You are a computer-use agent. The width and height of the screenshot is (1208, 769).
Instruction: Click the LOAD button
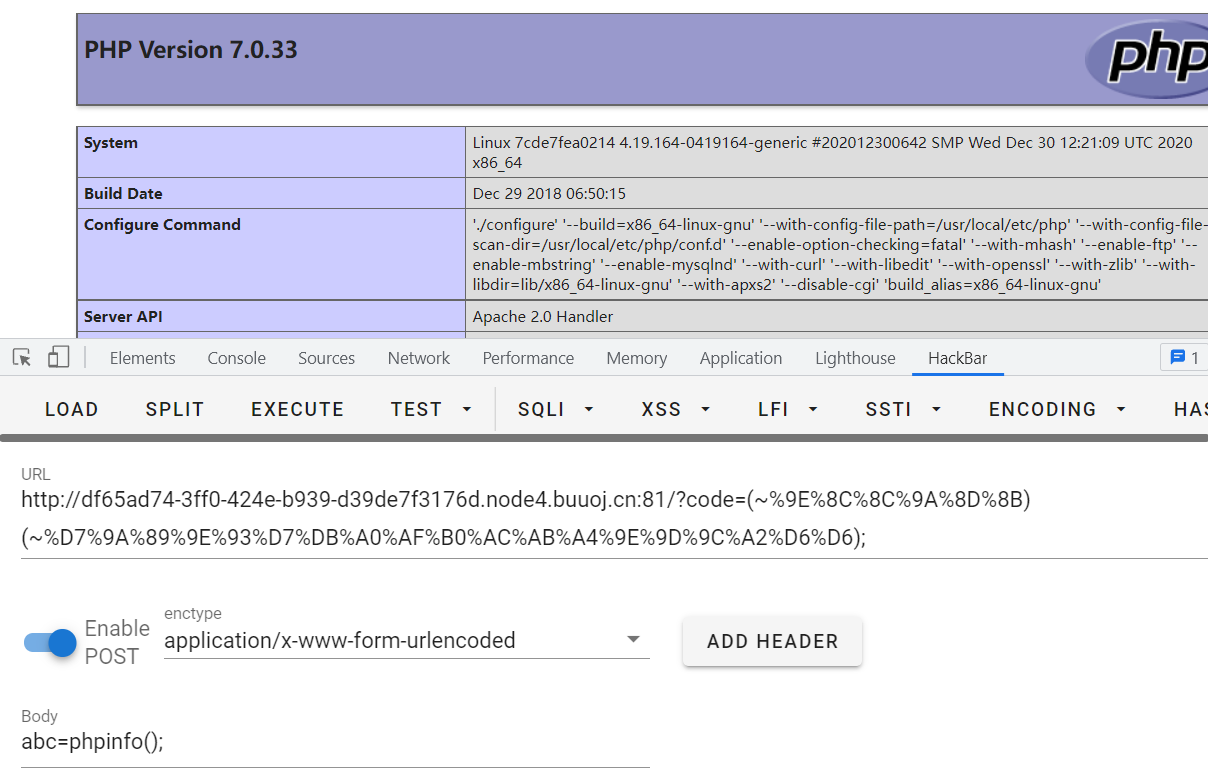[x=72, y=409]
